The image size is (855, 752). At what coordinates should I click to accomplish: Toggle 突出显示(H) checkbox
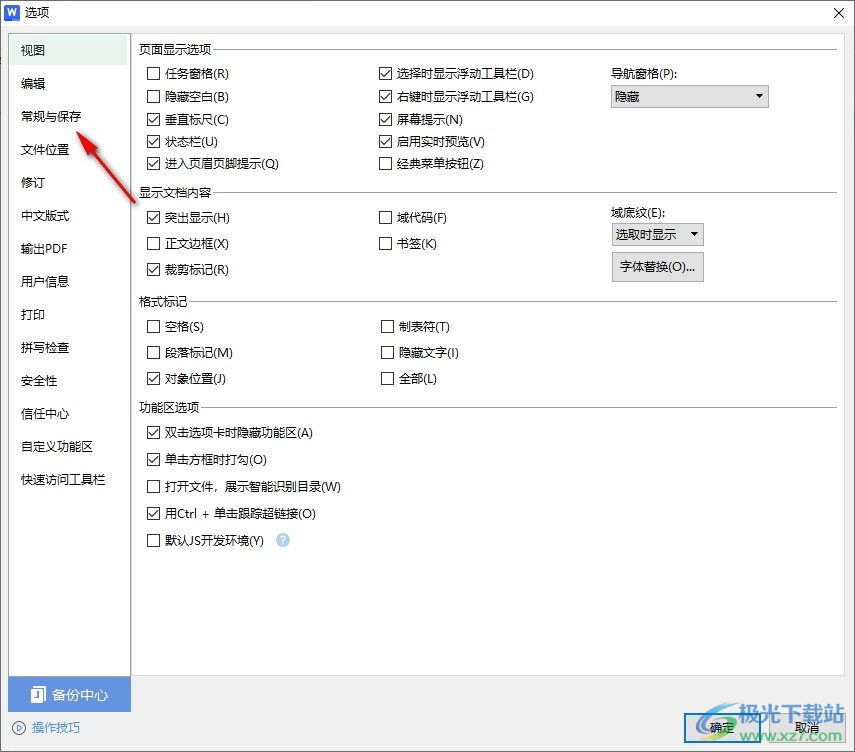(x=154, y=218)
